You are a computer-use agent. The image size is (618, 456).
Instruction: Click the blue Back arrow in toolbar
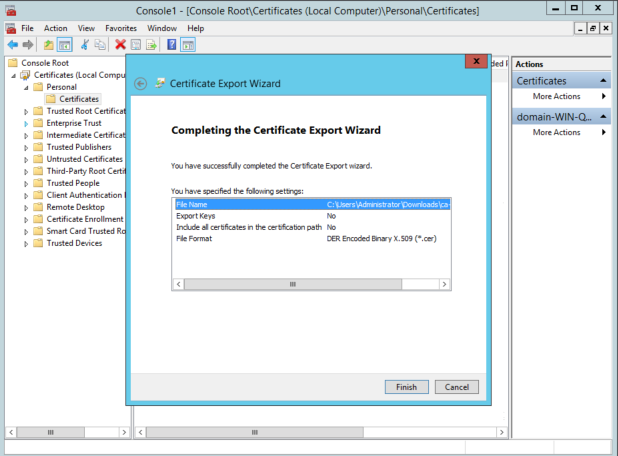click(13, 45)
